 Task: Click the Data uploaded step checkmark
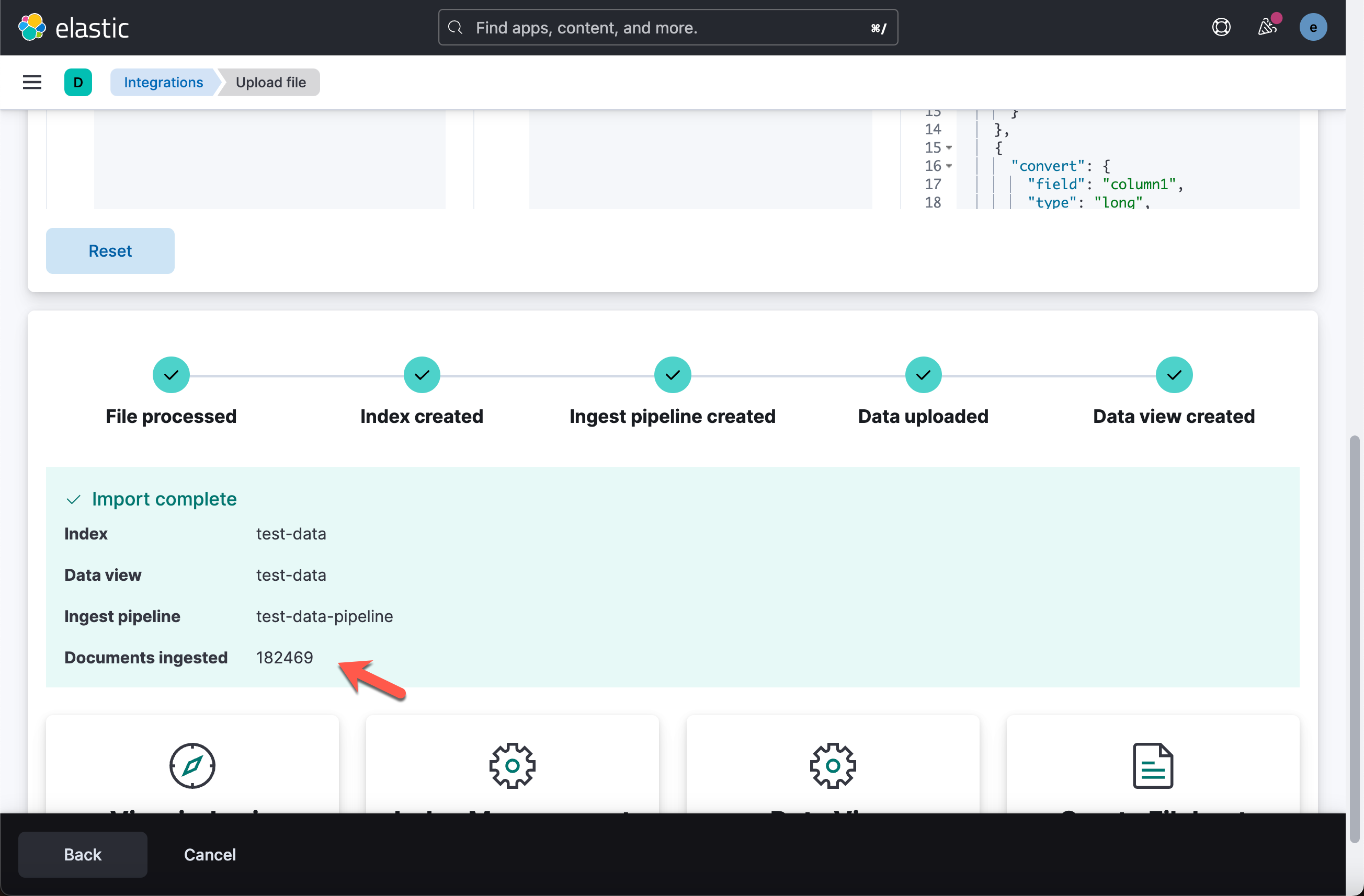[x=923, y=375]
